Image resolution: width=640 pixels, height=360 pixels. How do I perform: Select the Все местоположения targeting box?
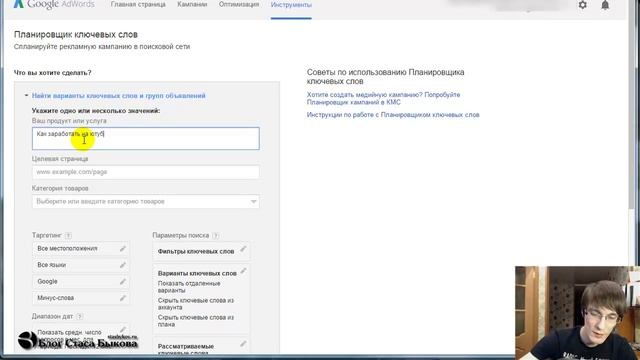tap(81, 249)
